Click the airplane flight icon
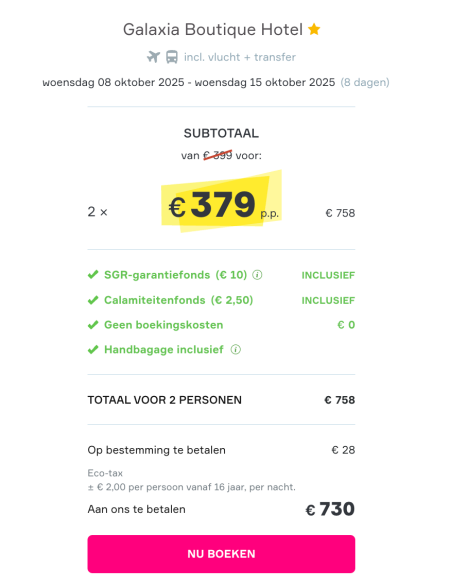The width and height of the screenshot is (450, 585). 153,57
